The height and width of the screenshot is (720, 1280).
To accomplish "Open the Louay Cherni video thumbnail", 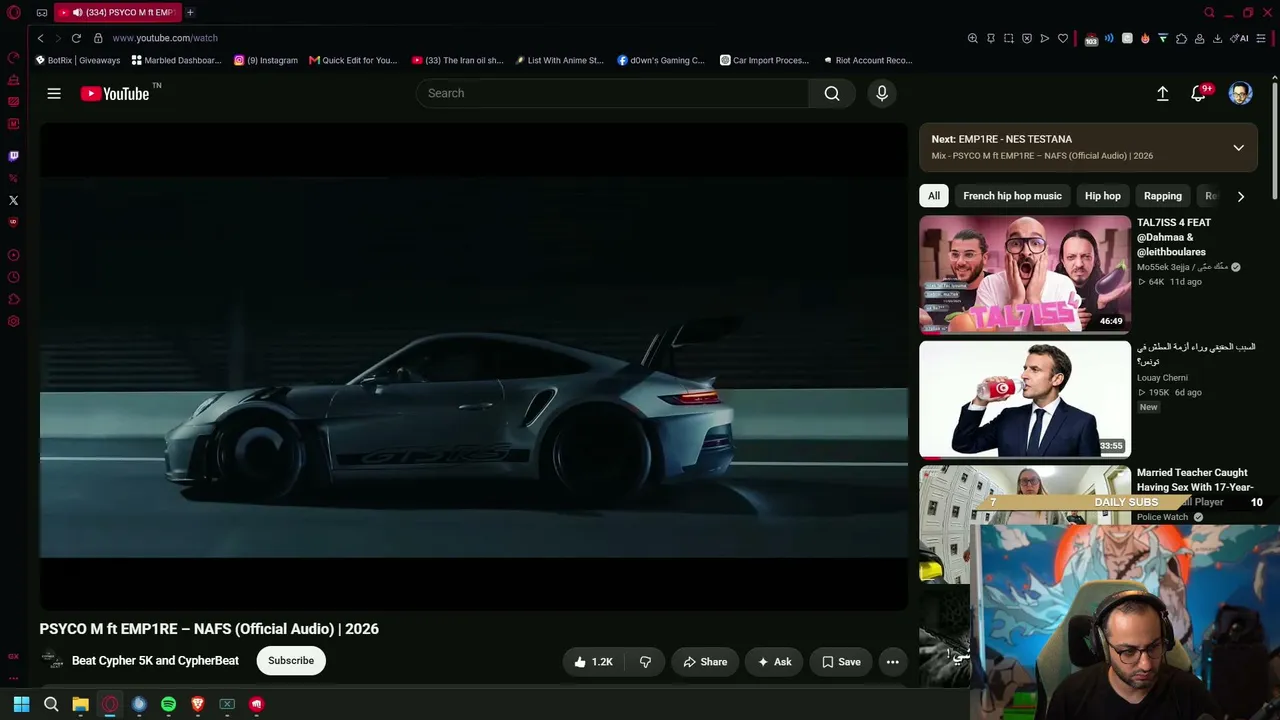I will coord(1025,399).
